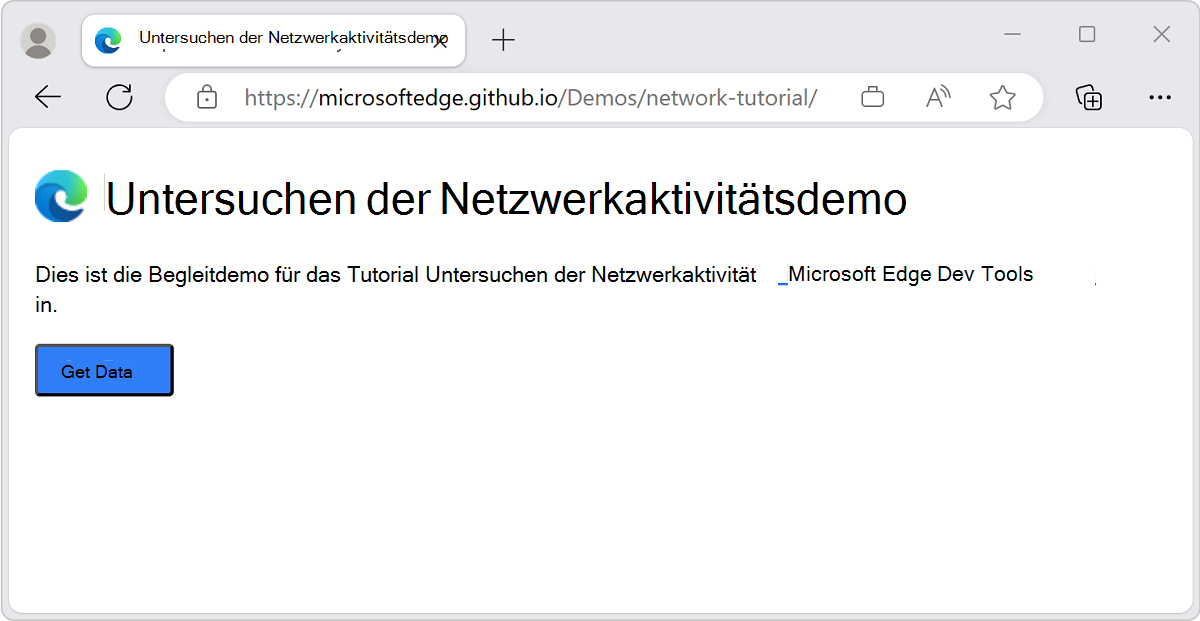Viewport: 1200px width, 621px height.
Task: Click the profile avatar icon
Action: 37,40
